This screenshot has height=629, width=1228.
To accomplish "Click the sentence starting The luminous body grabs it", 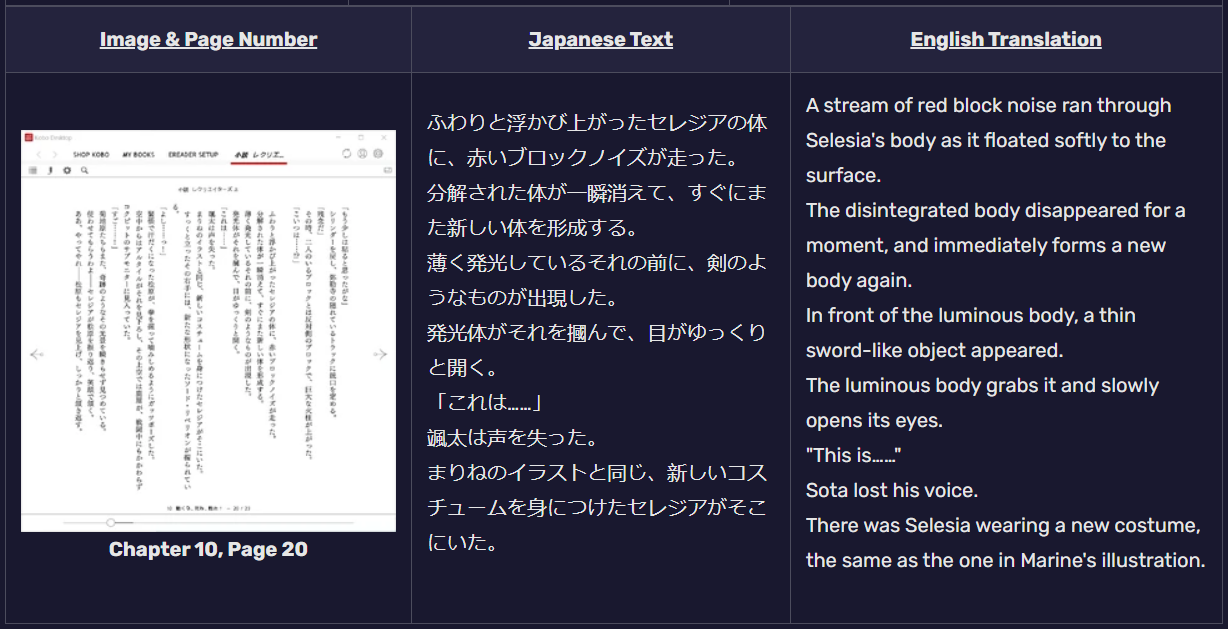I will point(983,403).
